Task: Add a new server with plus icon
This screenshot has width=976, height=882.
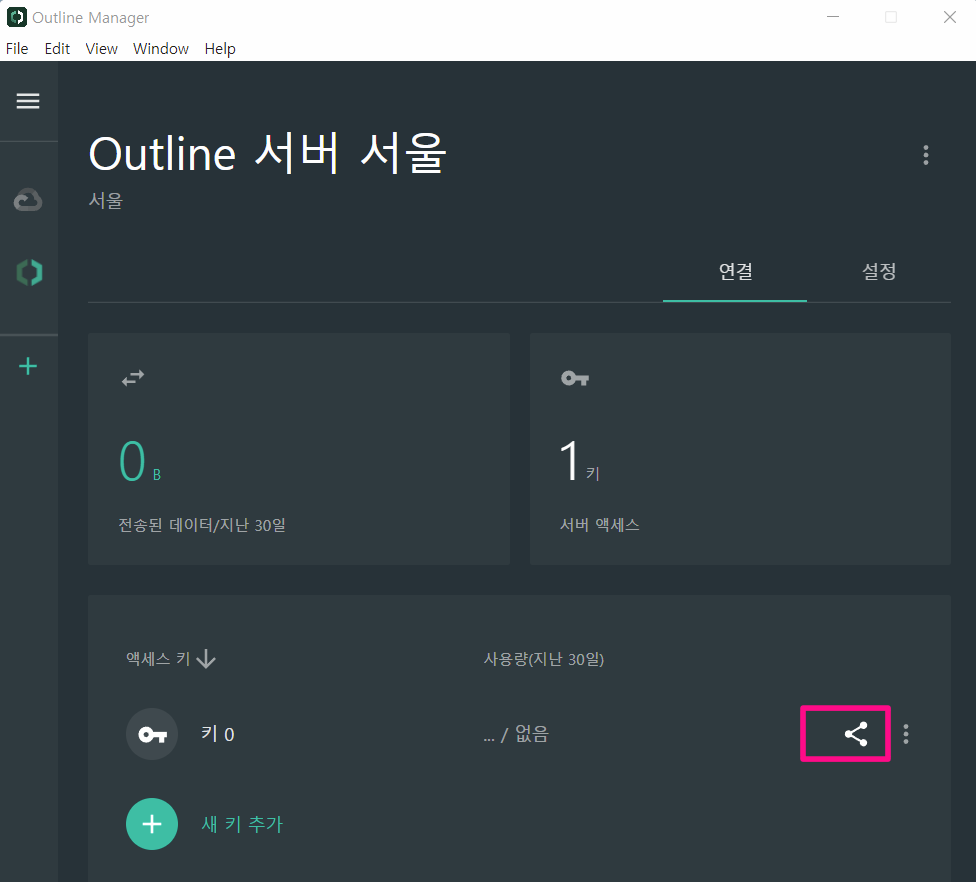Action: point(28,366)
